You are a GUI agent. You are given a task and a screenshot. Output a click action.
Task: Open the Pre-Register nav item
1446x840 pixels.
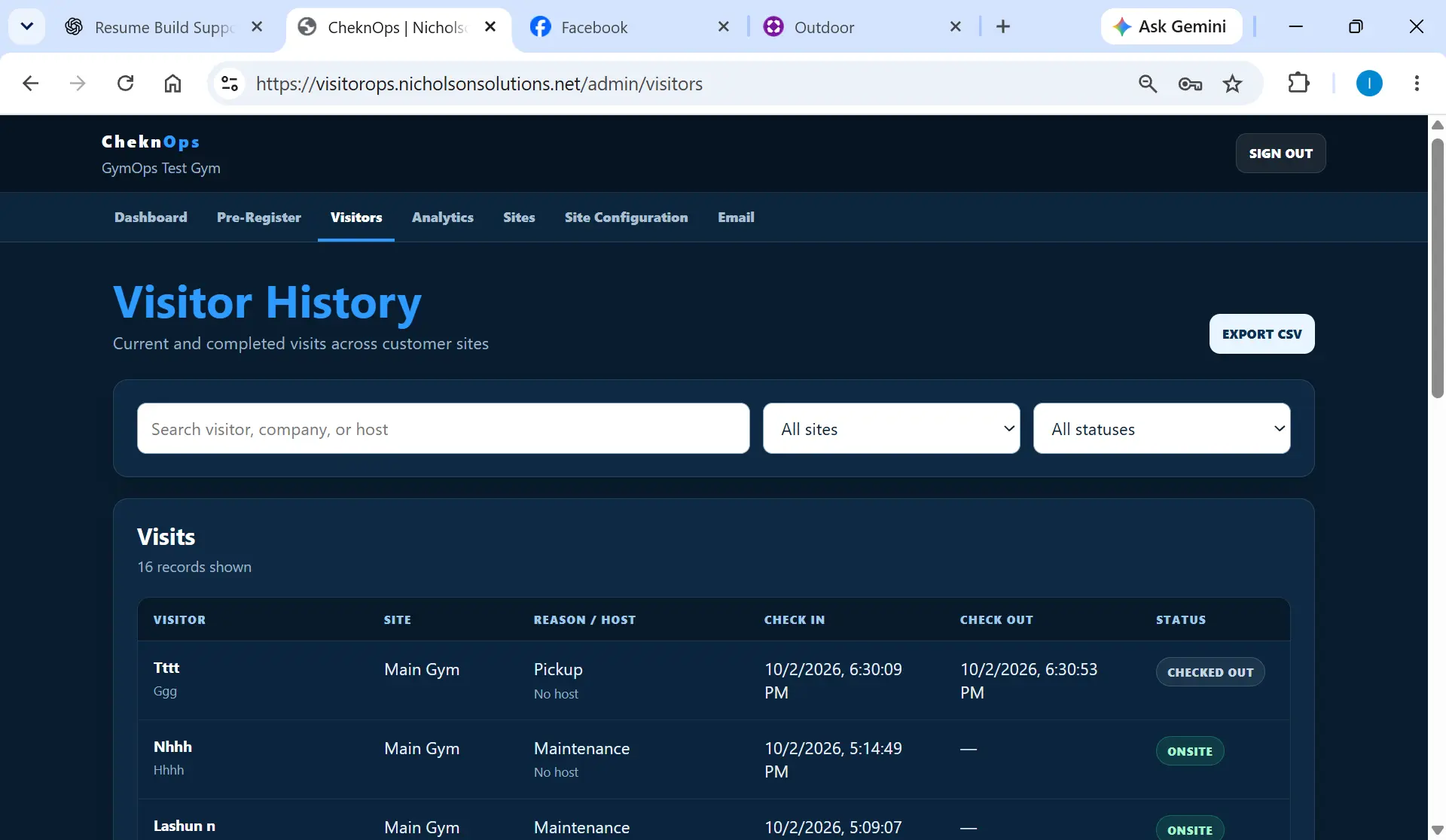(259, 218)
